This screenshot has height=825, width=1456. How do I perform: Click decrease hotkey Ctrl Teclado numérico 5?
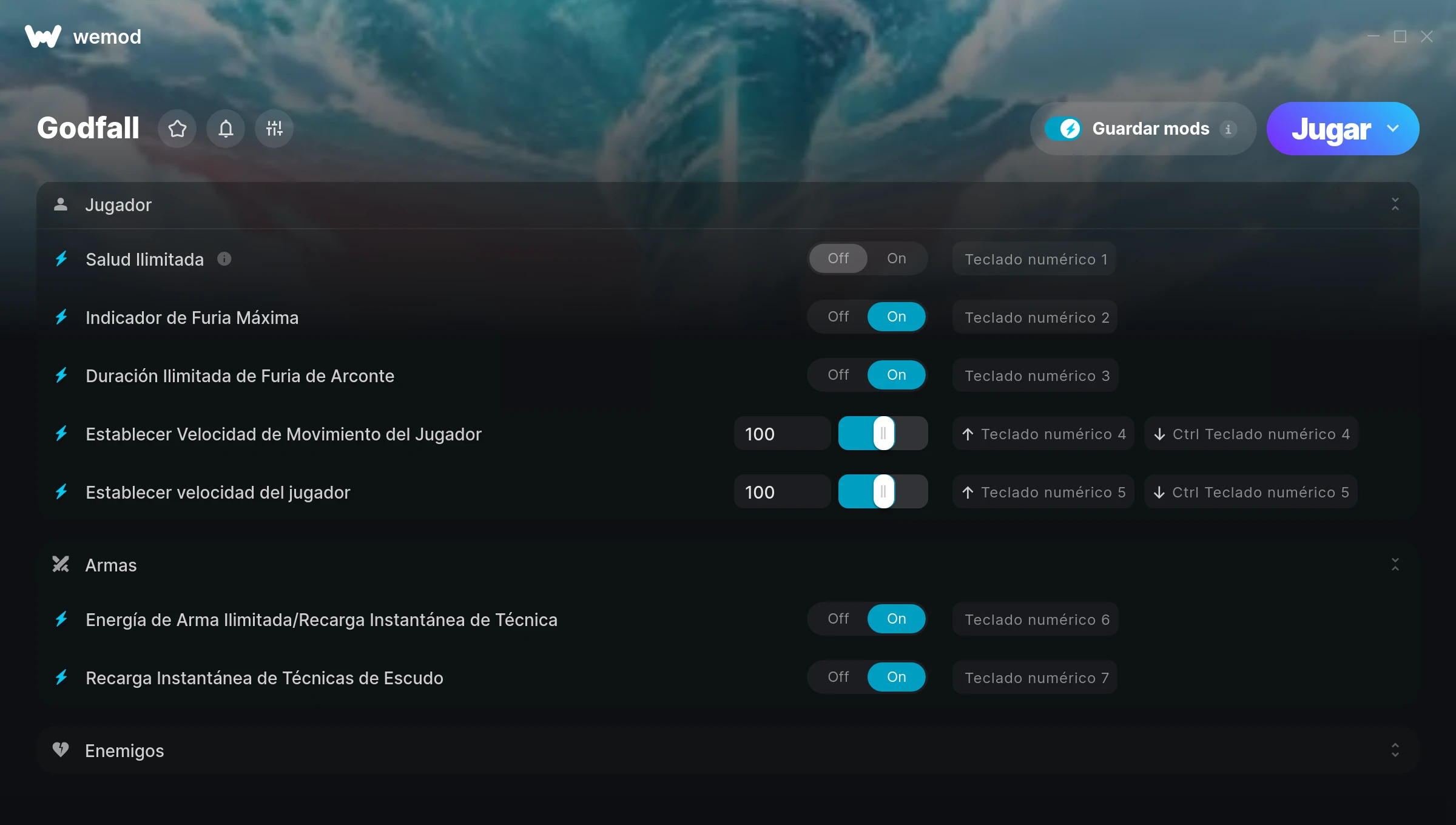click(x=1251, y=492)
